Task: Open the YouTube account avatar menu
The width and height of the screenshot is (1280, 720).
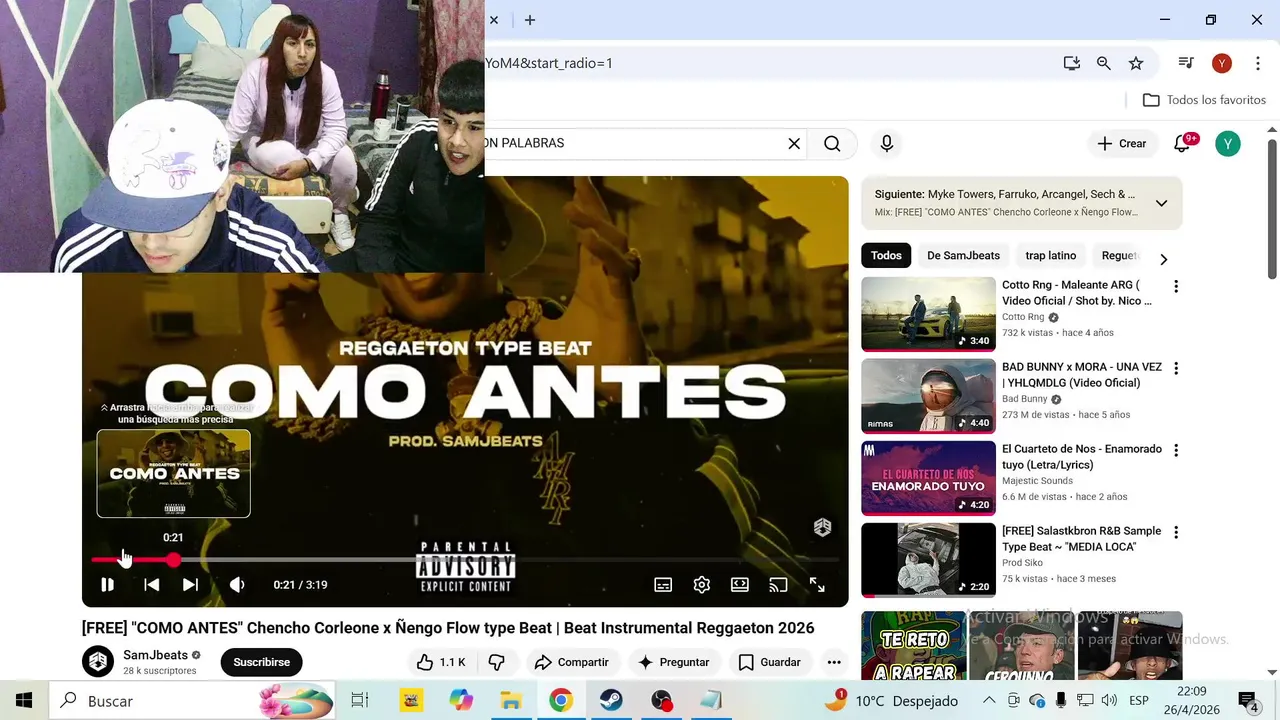Action: pos(1228,144)
